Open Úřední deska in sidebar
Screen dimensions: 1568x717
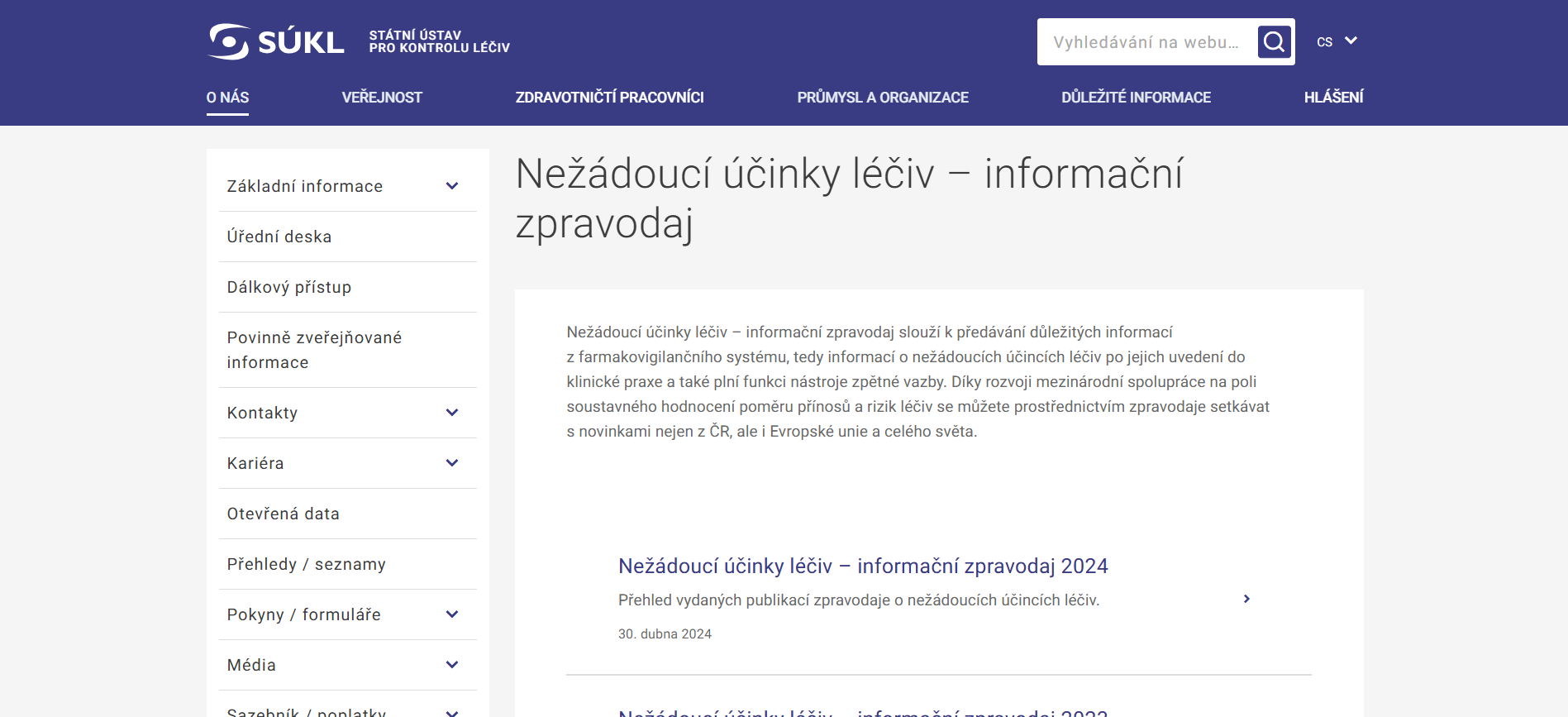[279, 237]
